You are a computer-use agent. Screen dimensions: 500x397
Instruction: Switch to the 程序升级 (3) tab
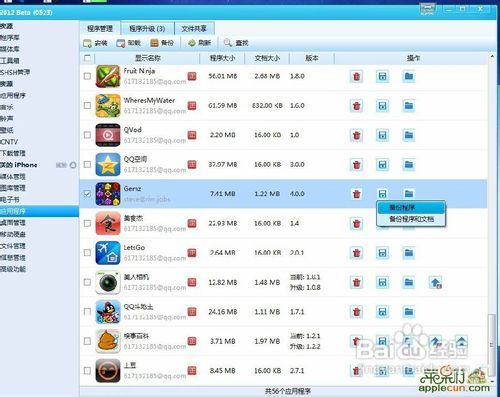coord(147,29)
